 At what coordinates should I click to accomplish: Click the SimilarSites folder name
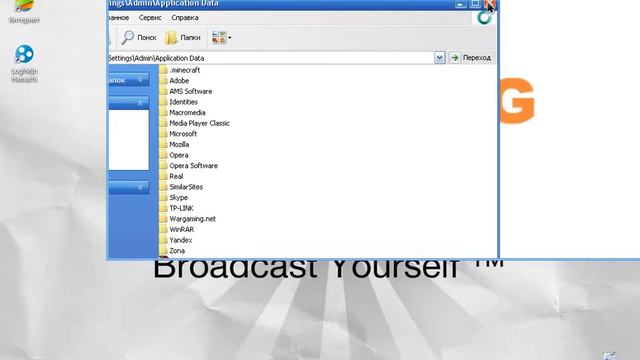(186, 187)
